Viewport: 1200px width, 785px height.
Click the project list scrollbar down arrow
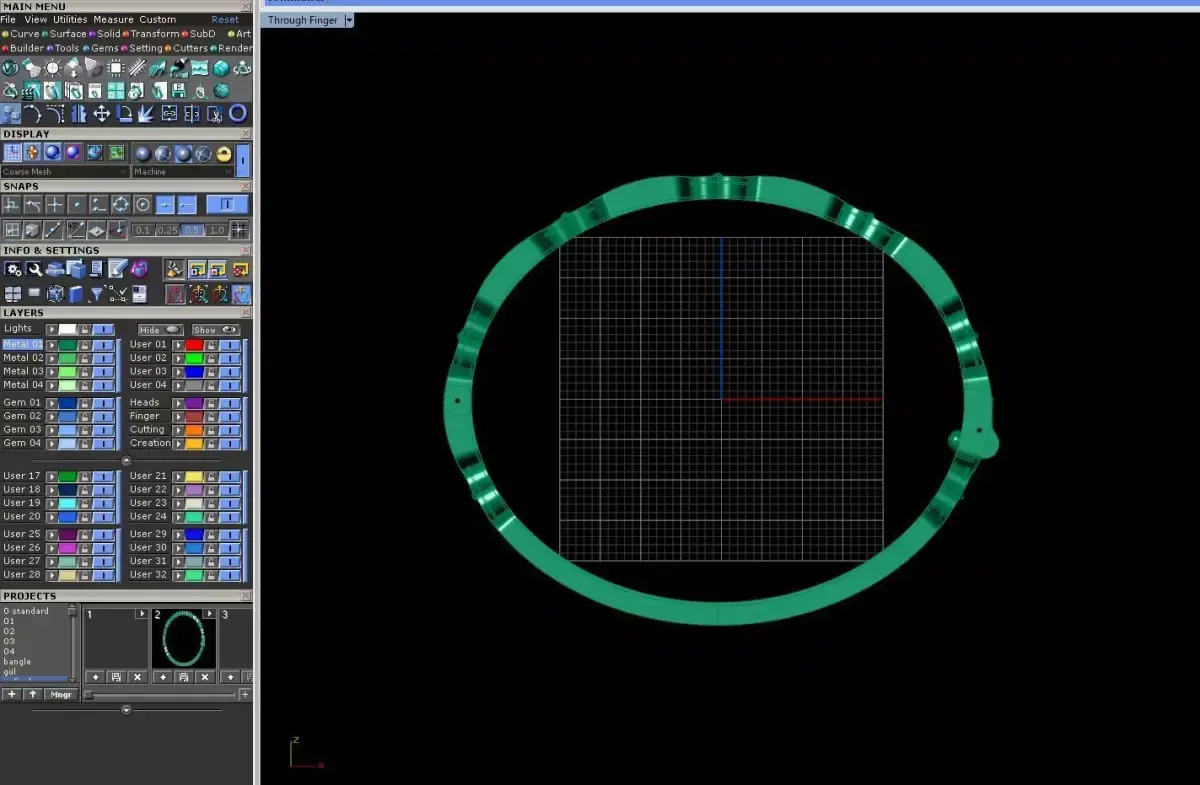click(72, 680)
